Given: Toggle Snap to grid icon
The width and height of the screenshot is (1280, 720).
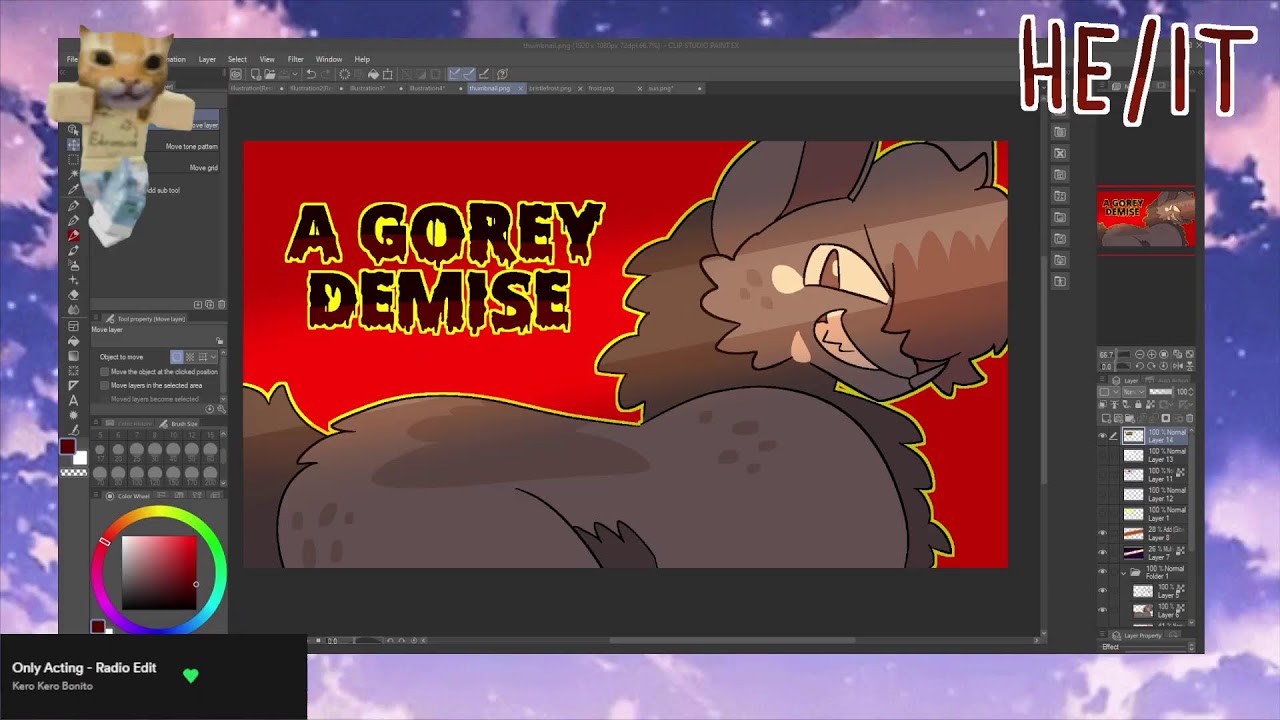Looking at the screenshot, I should 484,74.
